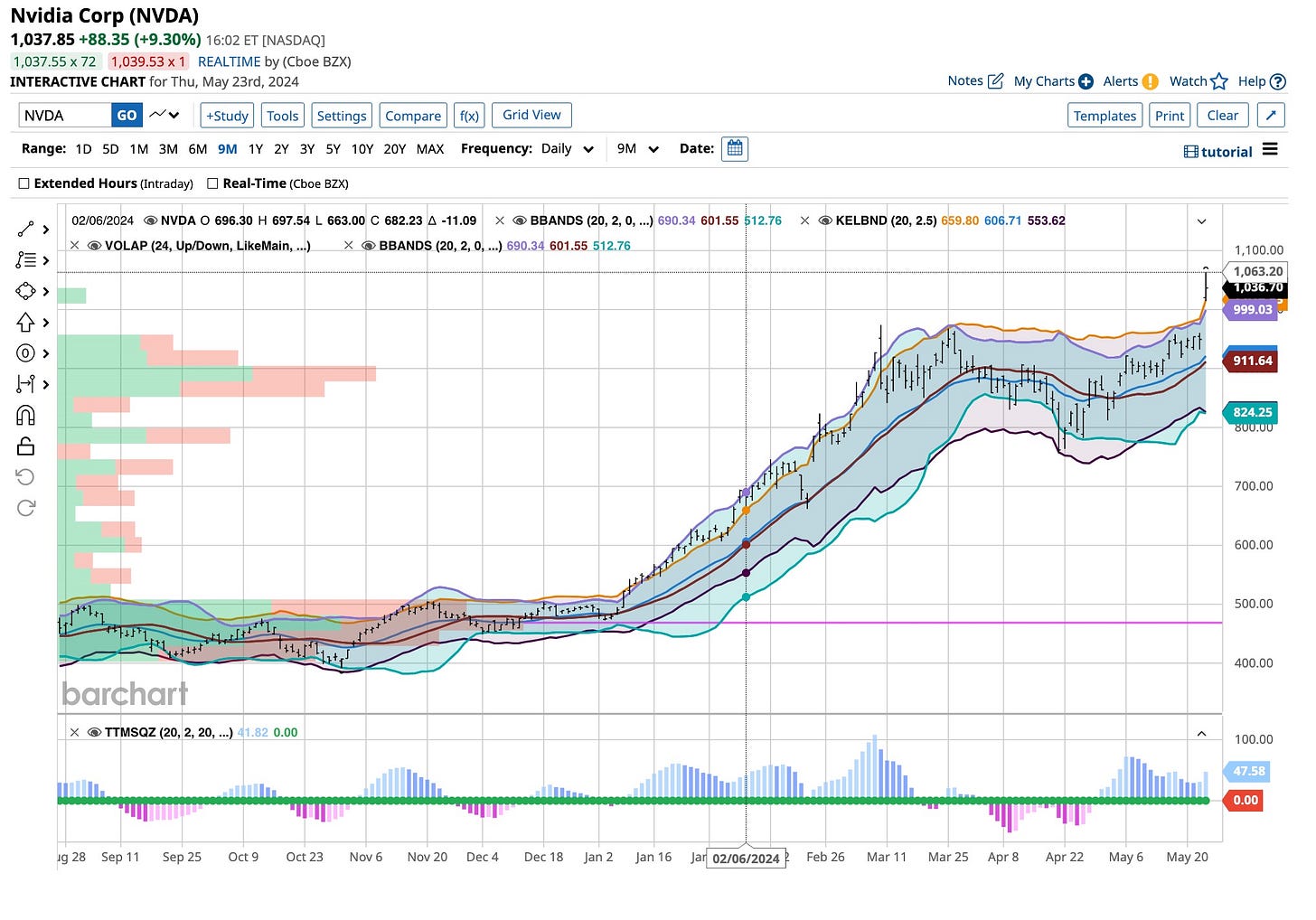Viewport: 1316px width, 920px height.
Task: Open f(x) expressions button
Action: [469, 116]
